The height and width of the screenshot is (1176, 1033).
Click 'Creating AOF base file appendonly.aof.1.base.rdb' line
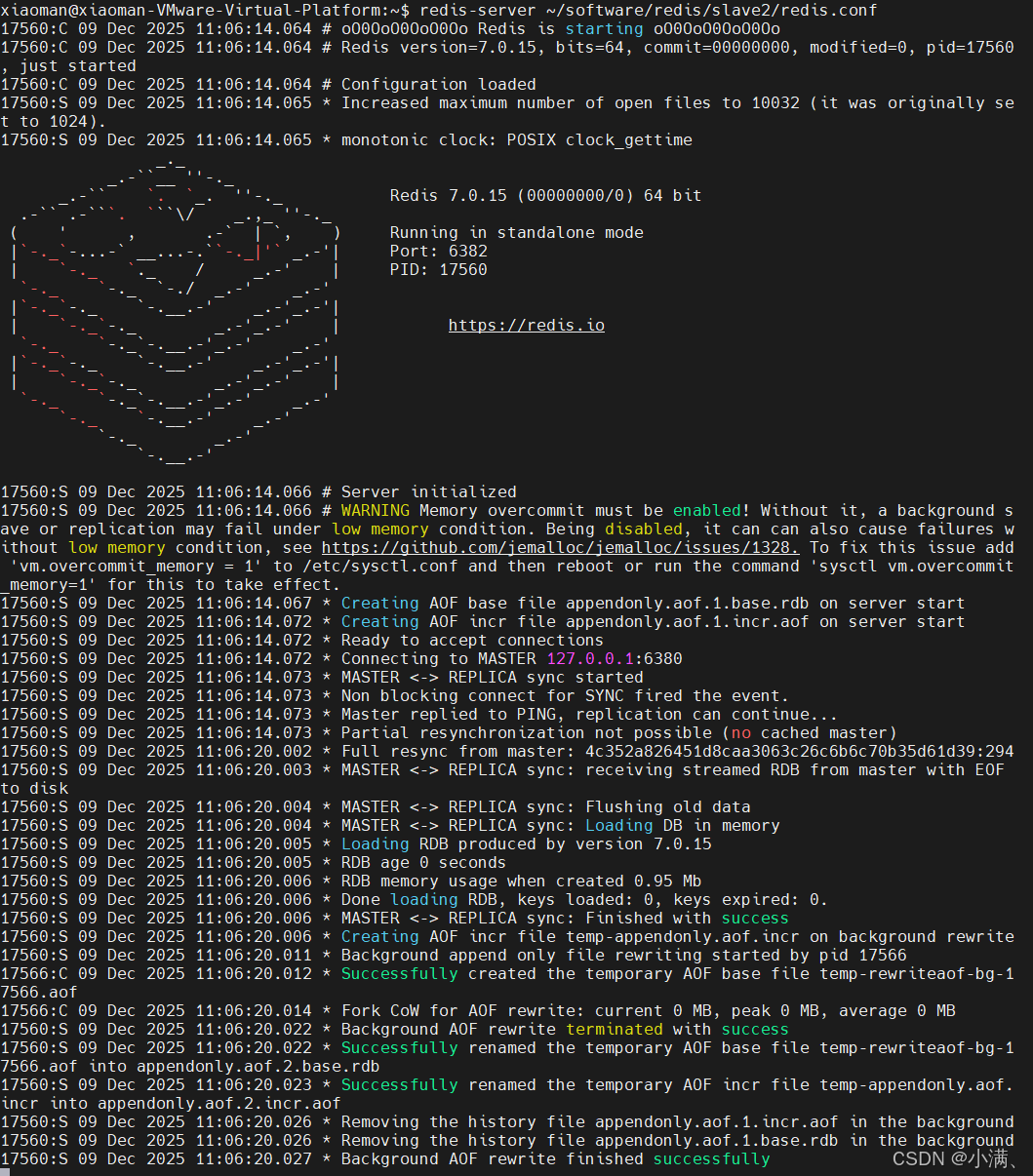(x=483, y=603)
